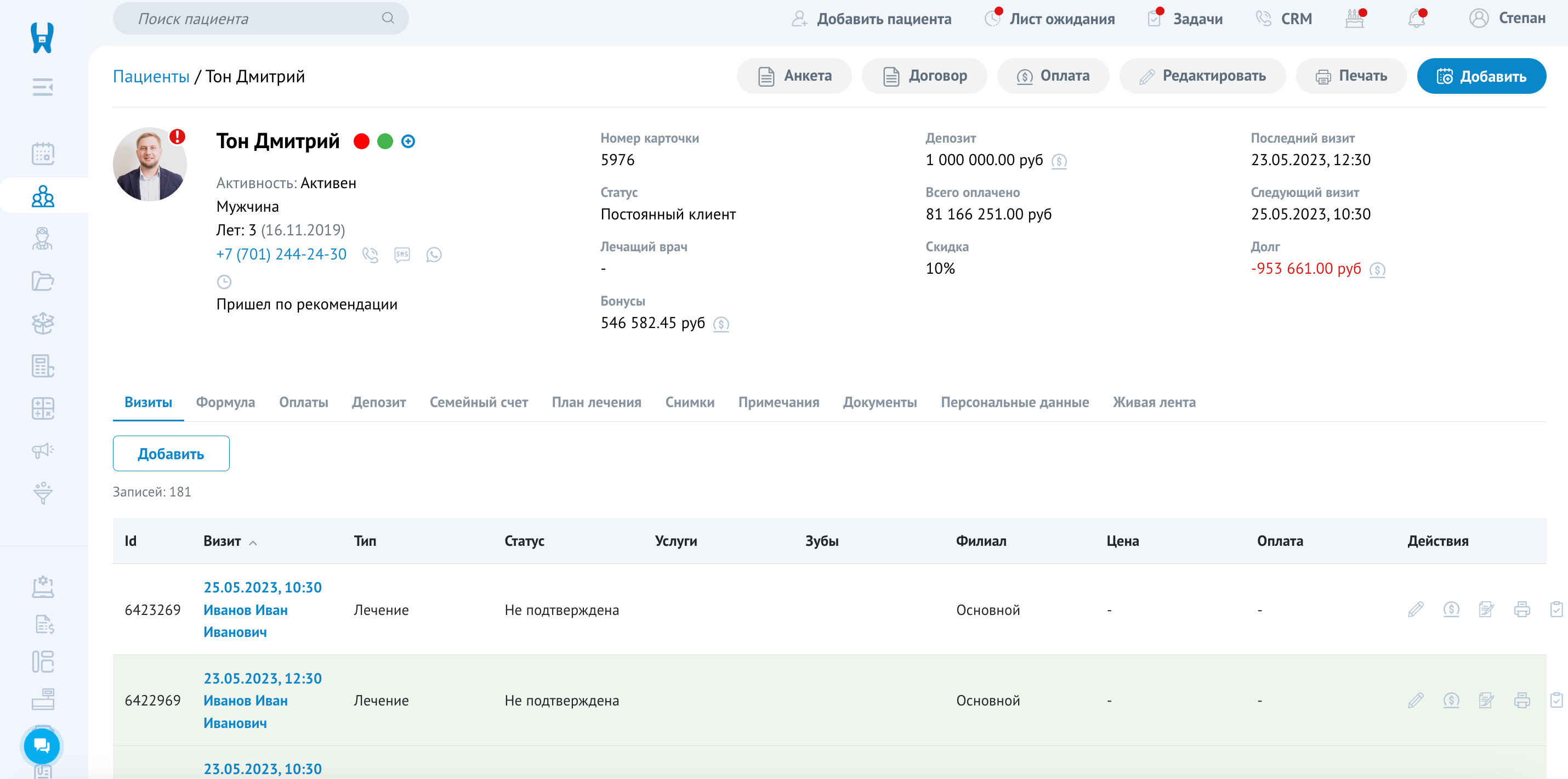Click the WhatsApp icon next to phone number
The image size is (1568, 779).
coord(433,255)
